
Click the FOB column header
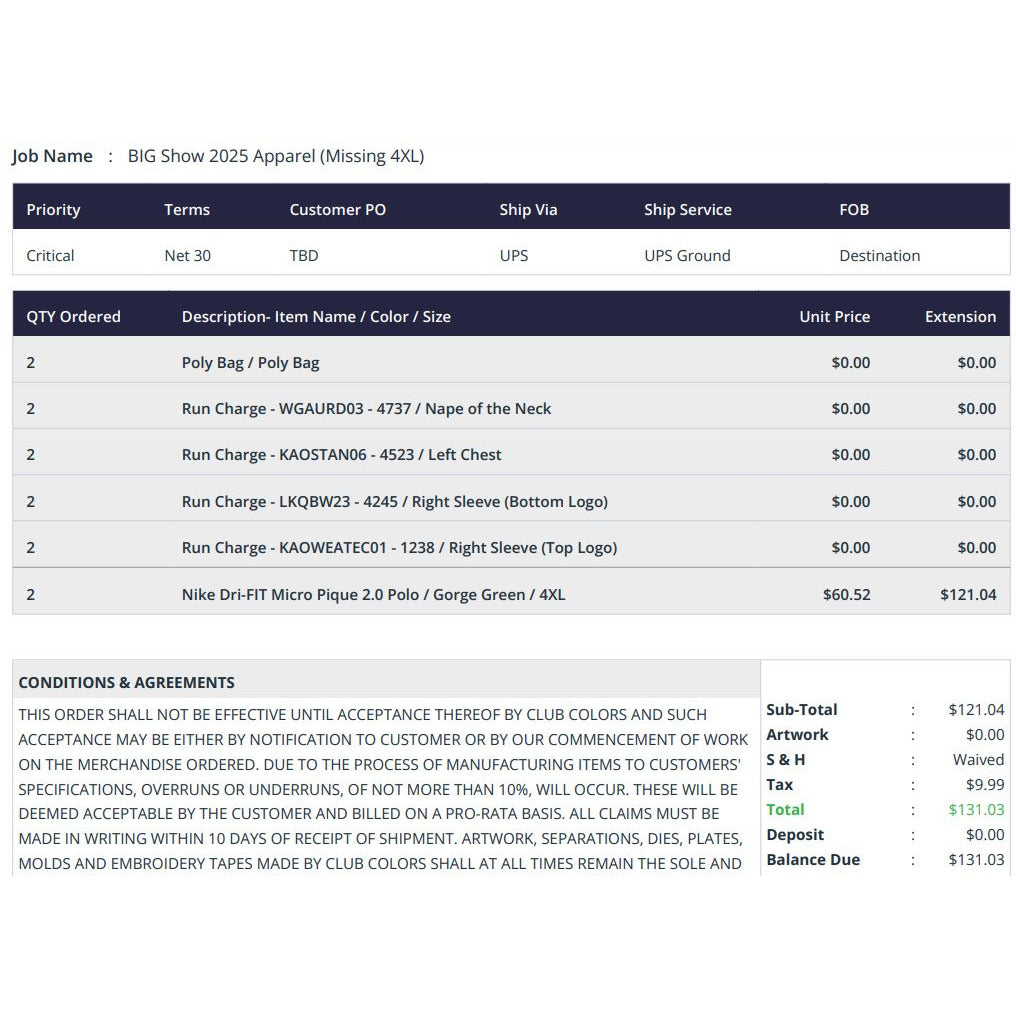(x=853, y=209)
